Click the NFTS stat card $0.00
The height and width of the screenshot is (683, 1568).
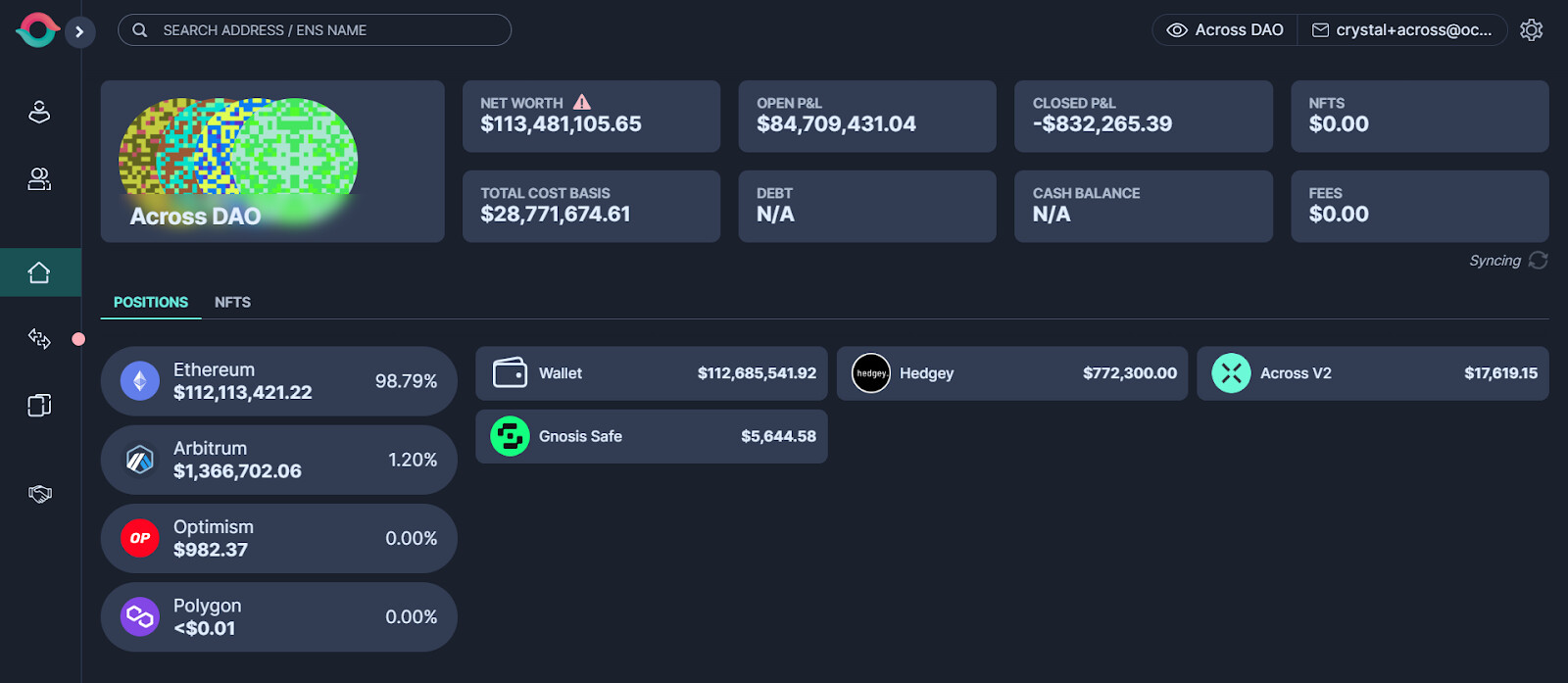point(1420,117)
